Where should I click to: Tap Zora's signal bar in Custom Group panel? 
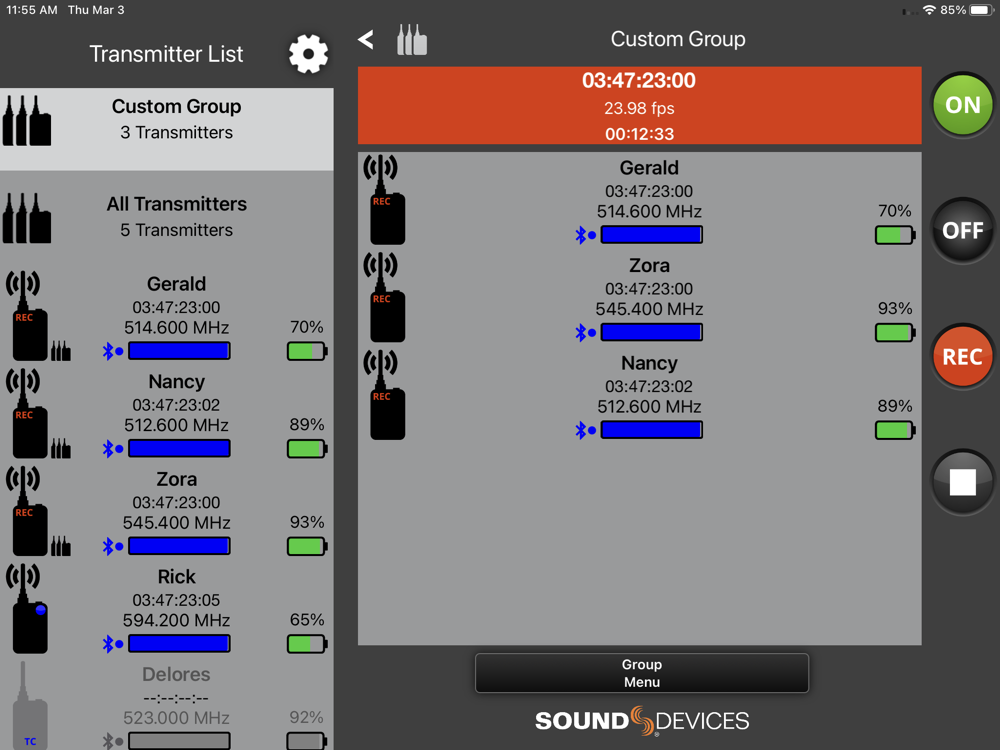(652, 332)
